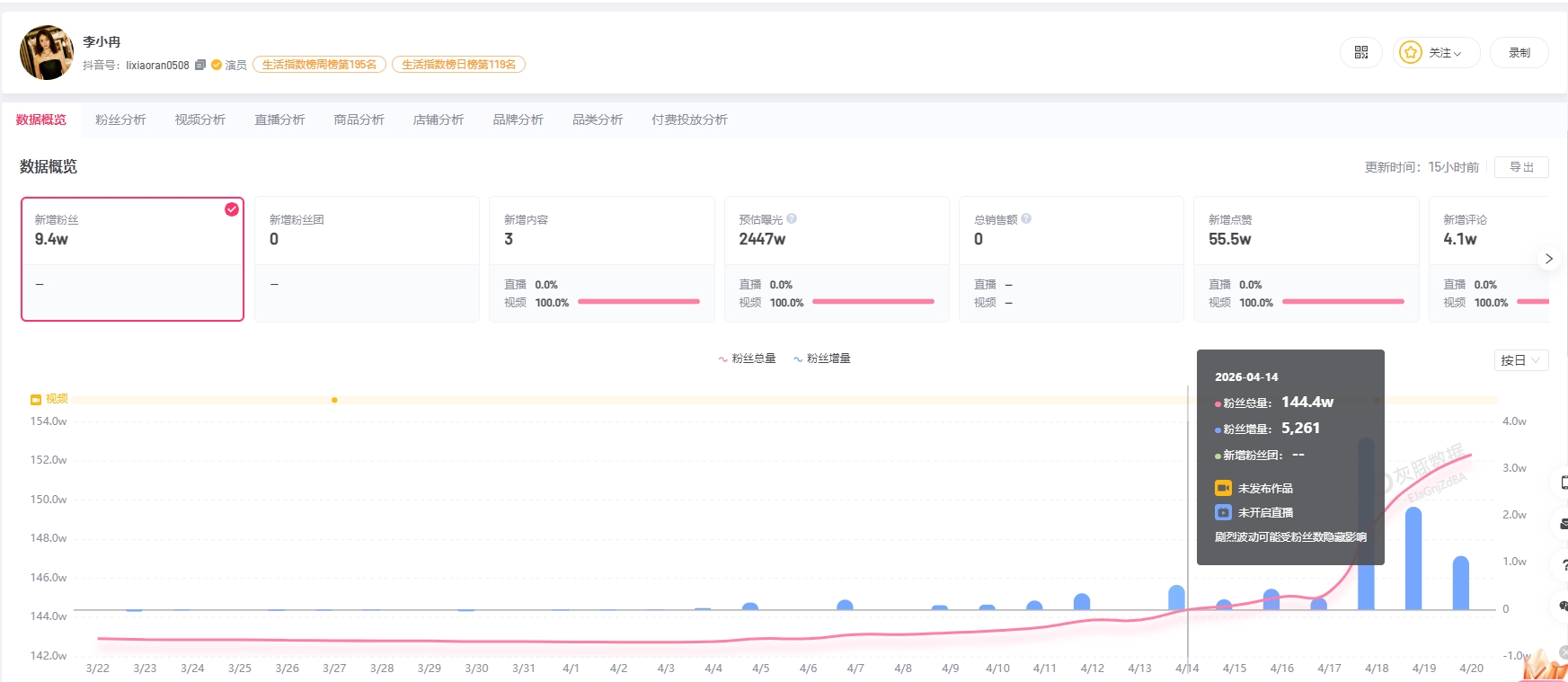Screen dimensions: 1568x682
Task: Switch to the 直播分析 tab
Action: pos(279,120)
